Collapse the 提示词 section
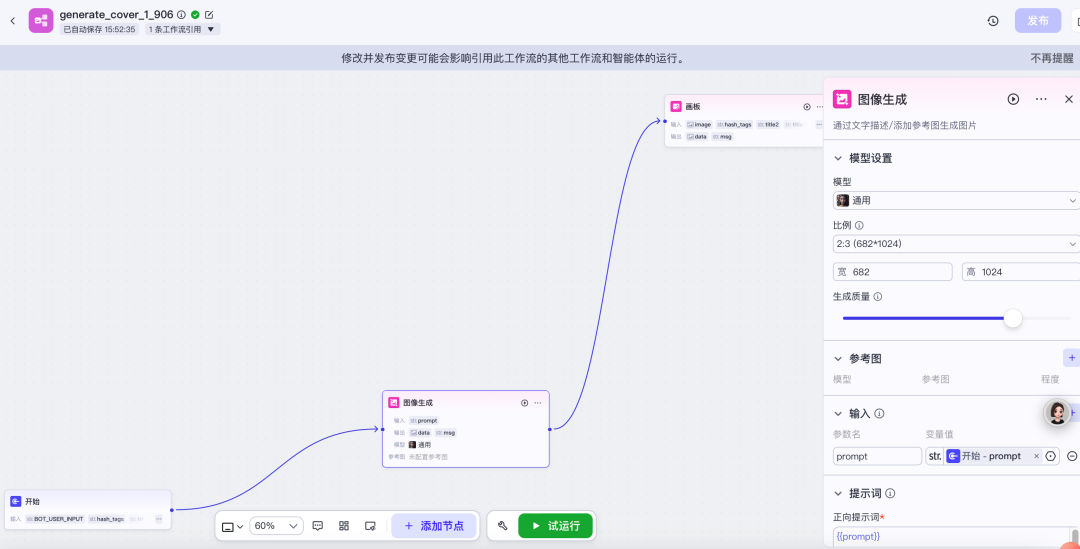The height and width of the screenshot is (549, 1080). (838, 493)
